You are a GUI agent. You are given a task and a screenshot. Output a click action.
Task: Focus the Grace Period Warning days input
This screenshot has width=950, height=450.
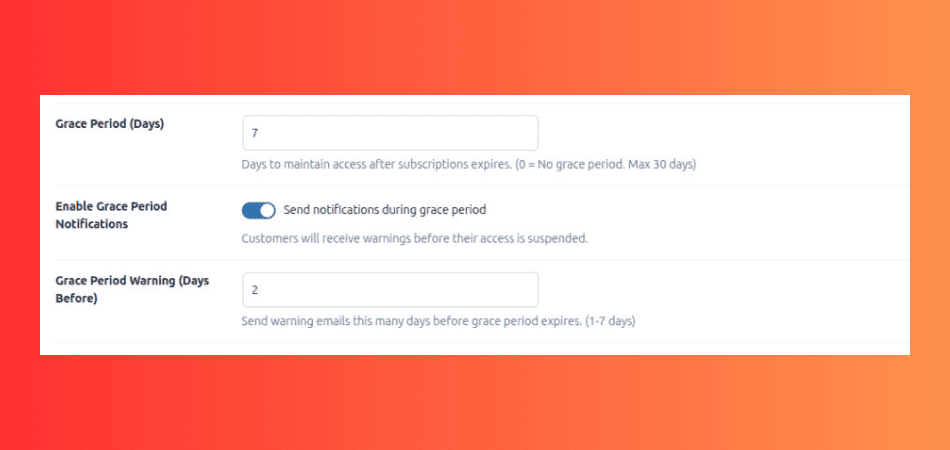tap(390, 290)
